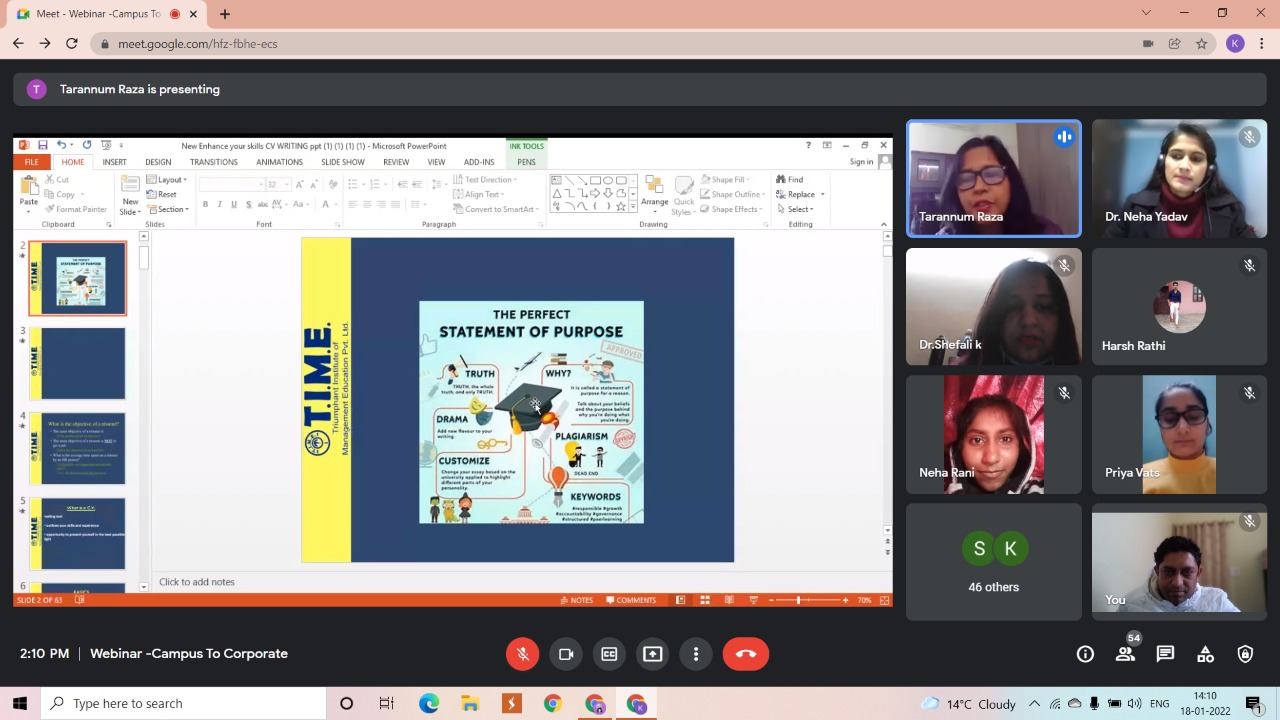Click the red Leave call button
1280x720 pixels.
coord(745,654)
